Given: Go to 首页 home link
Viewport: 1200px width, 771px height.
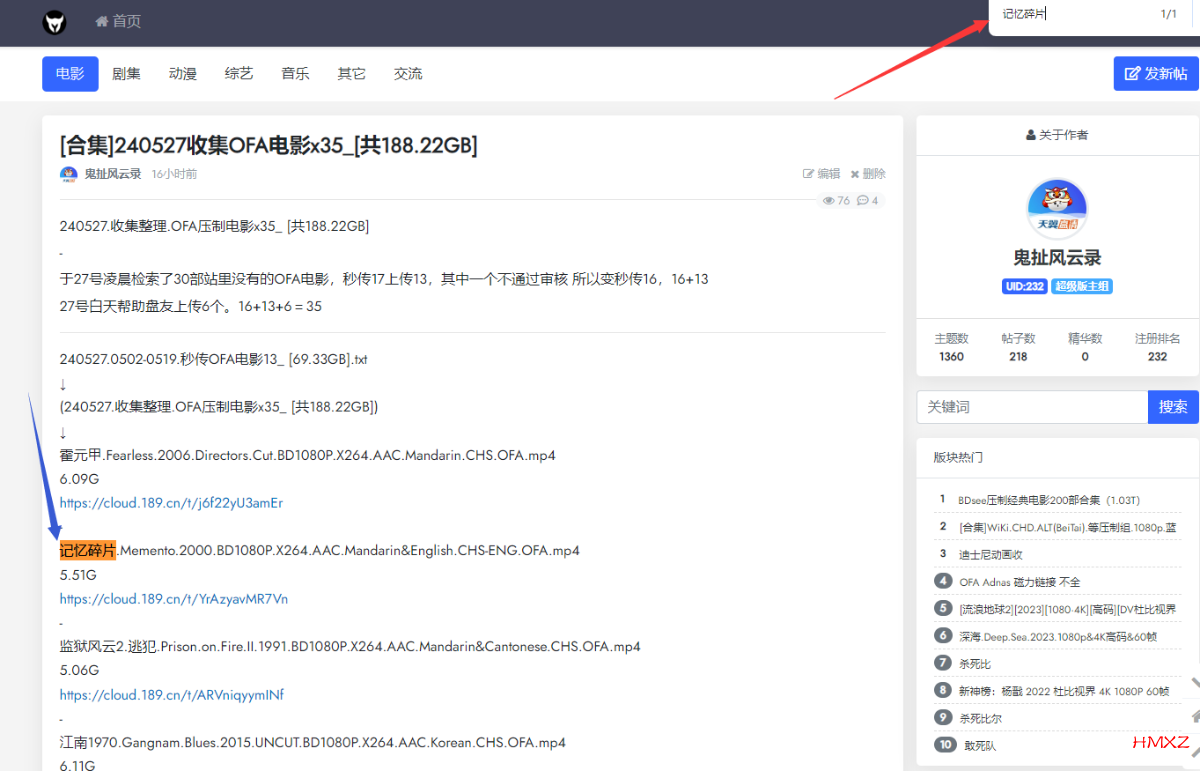Looking at the screenshot, I should pyautogui.click(x=118, y=21).
